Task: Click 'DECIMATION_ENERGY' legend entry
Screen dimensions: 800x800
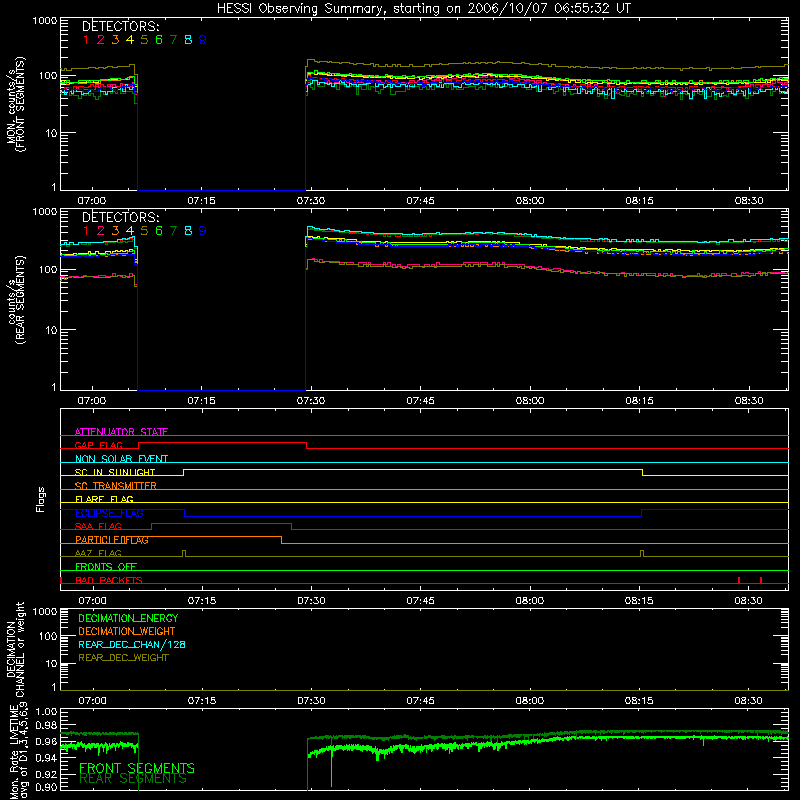Action: click(x=128, y=618)
